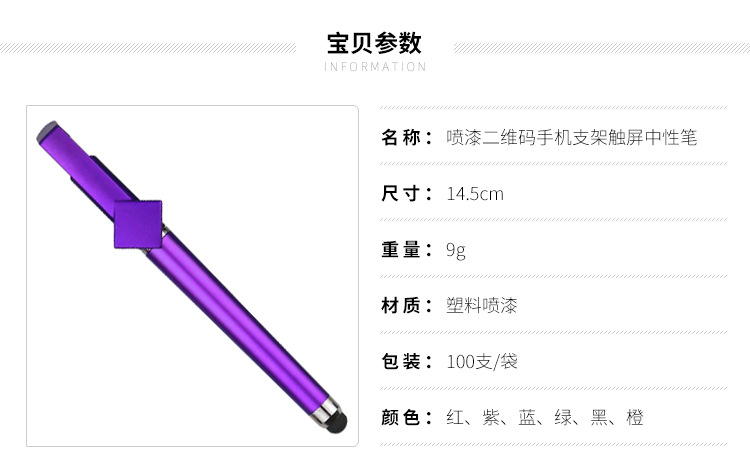Choose the 橙 color option
This screenshot has width=750, height=468.
pos(635,417)
